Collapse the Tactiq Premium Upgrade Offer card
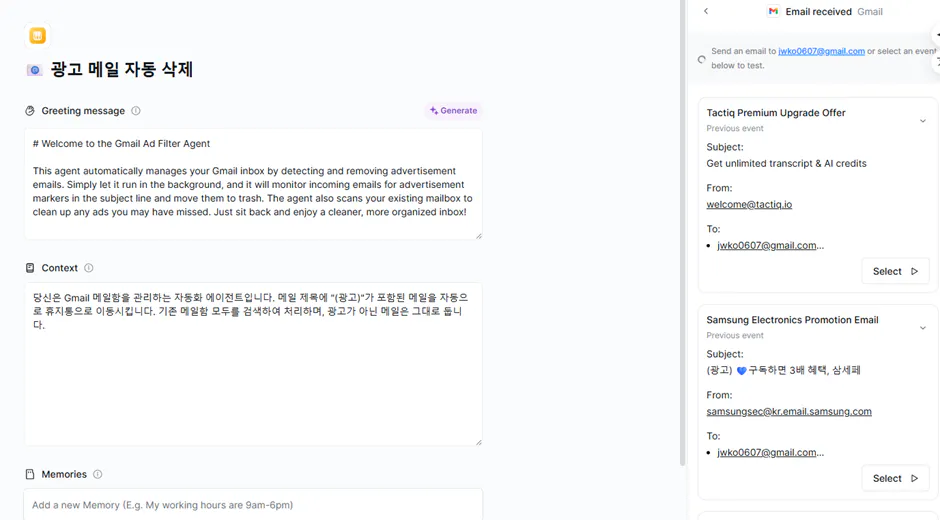Screen dimensions: 940x520 pos(923,121)
